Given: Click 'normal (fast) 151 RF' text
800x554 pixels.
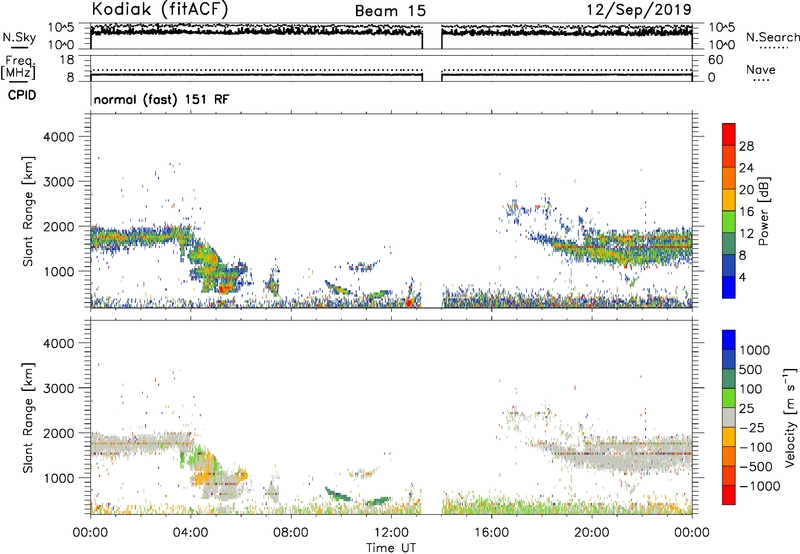Looking at the screenshot, I should tap(161, 99).
